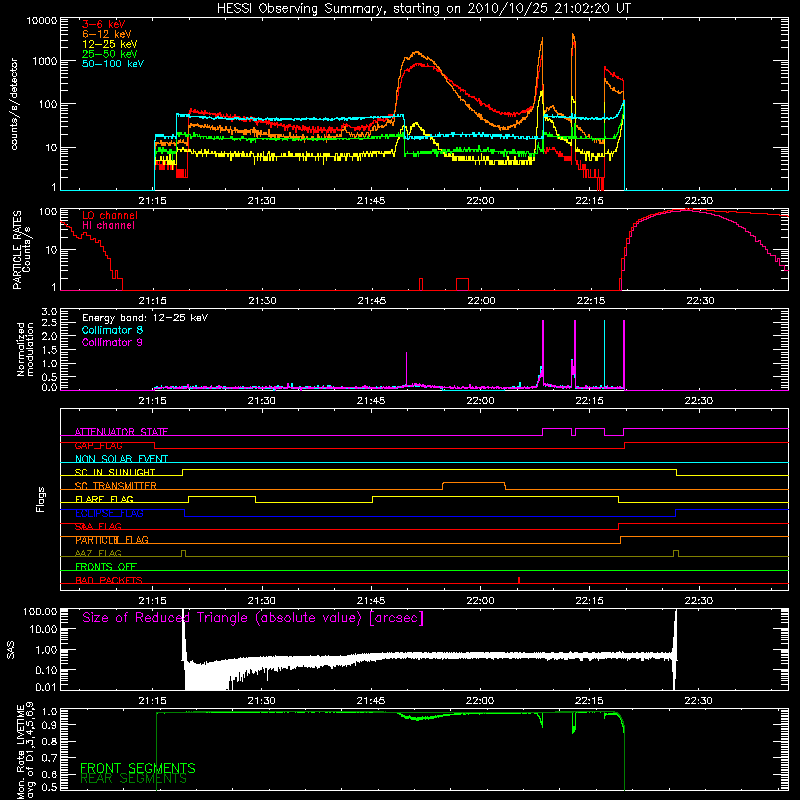Screen dimensions: 800x800
Task: Click the '10000' tick label on the counts axis
Action: click(x=42, y=21)
